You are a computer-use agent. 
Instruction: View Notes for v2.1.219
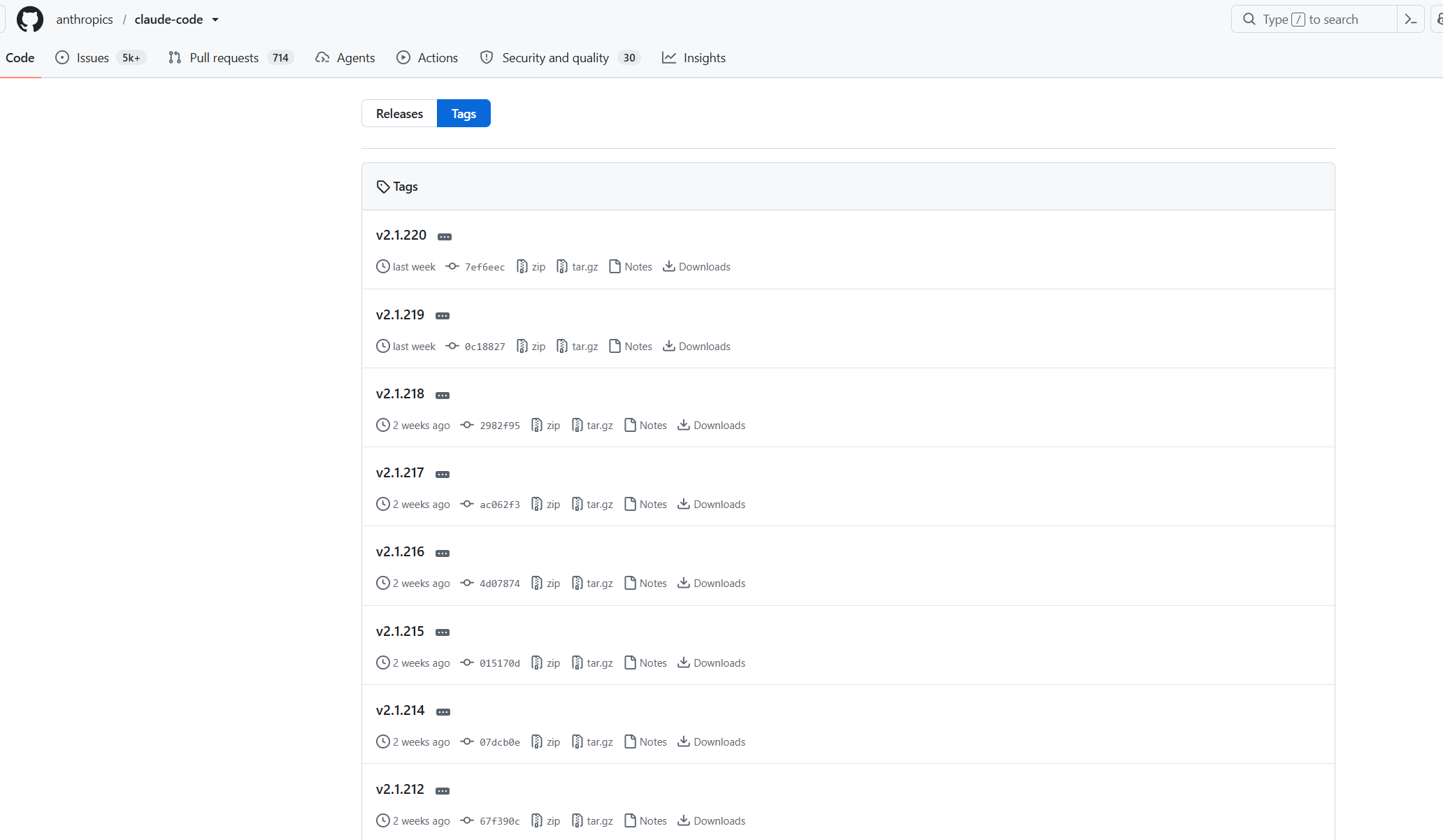631,347
